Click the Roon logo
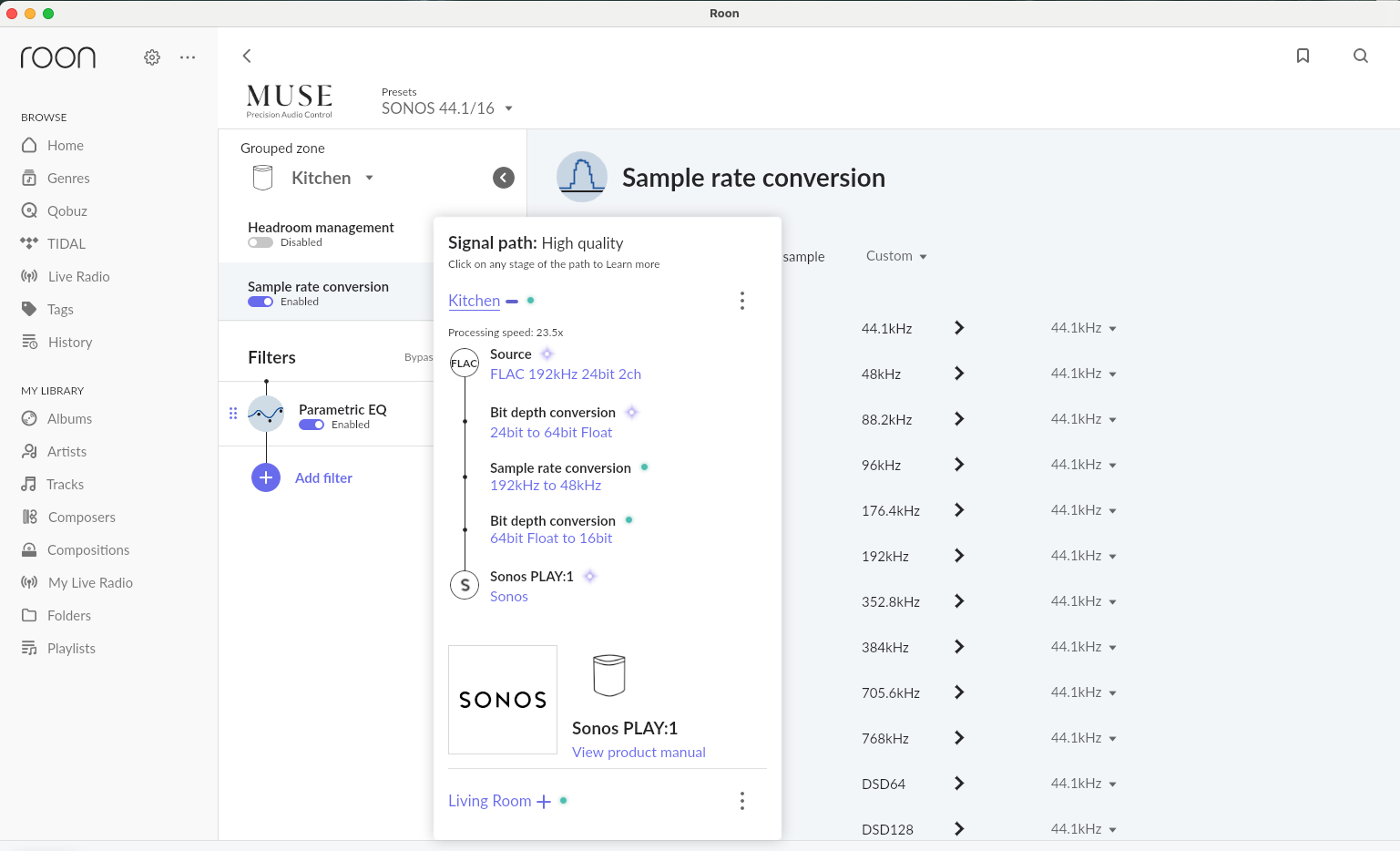This screenshot has height=851, width=1400. tap(58, 57)
